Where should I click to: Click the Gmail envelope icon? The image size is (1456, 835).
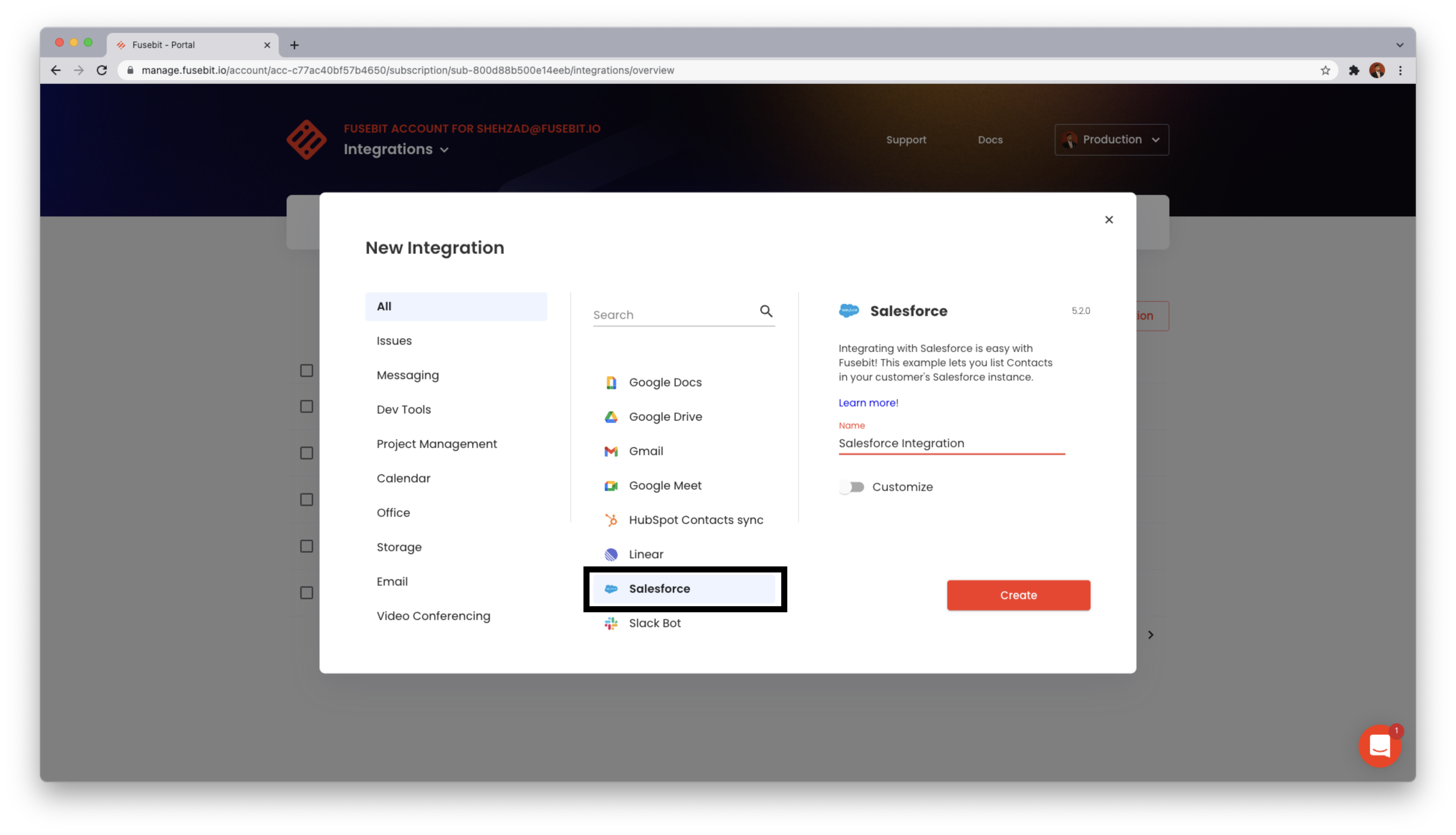[611, 451]
